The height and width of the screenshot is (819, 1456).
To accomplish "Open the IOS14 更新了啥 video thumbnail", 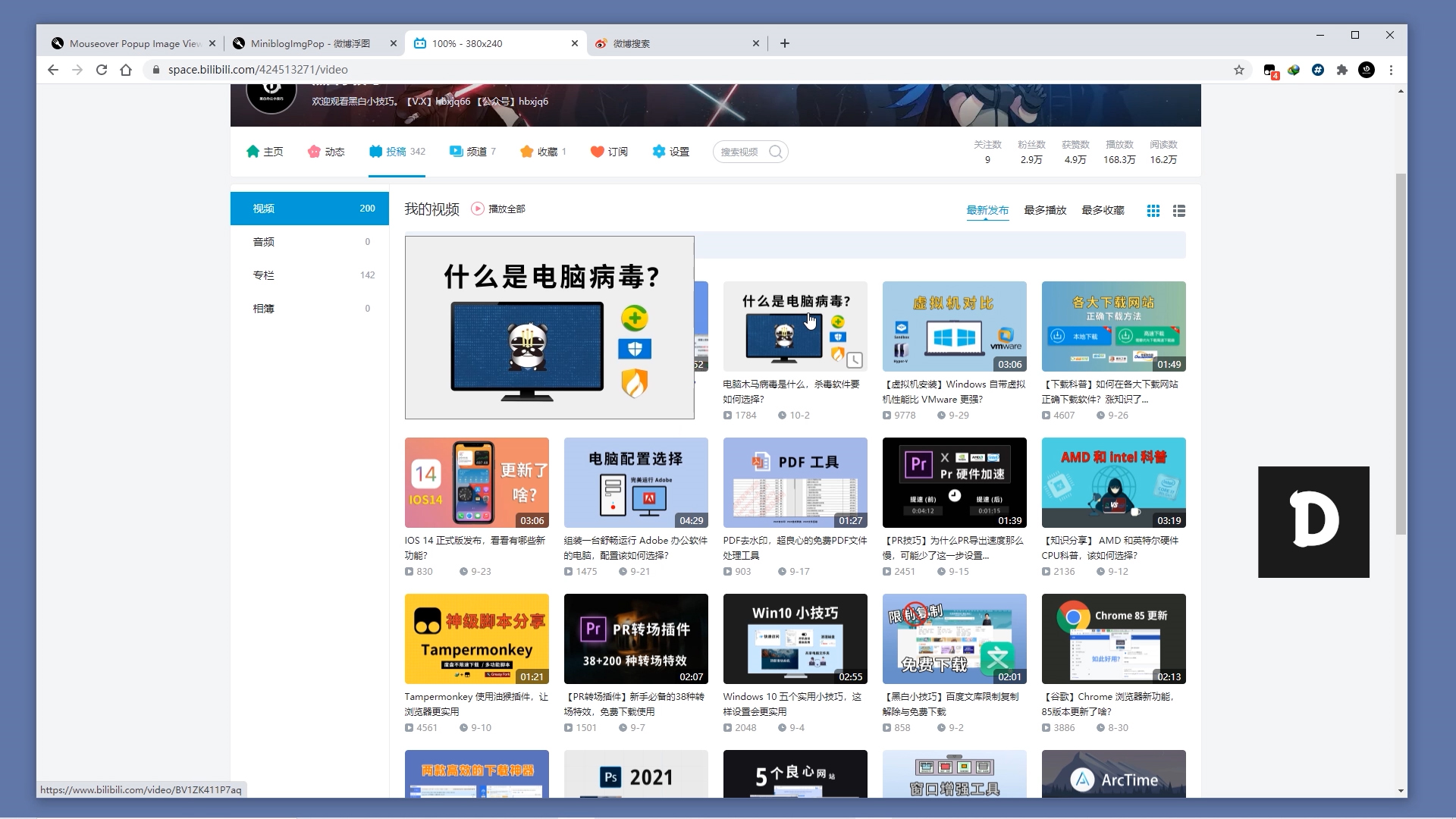I will coord(476,482).
